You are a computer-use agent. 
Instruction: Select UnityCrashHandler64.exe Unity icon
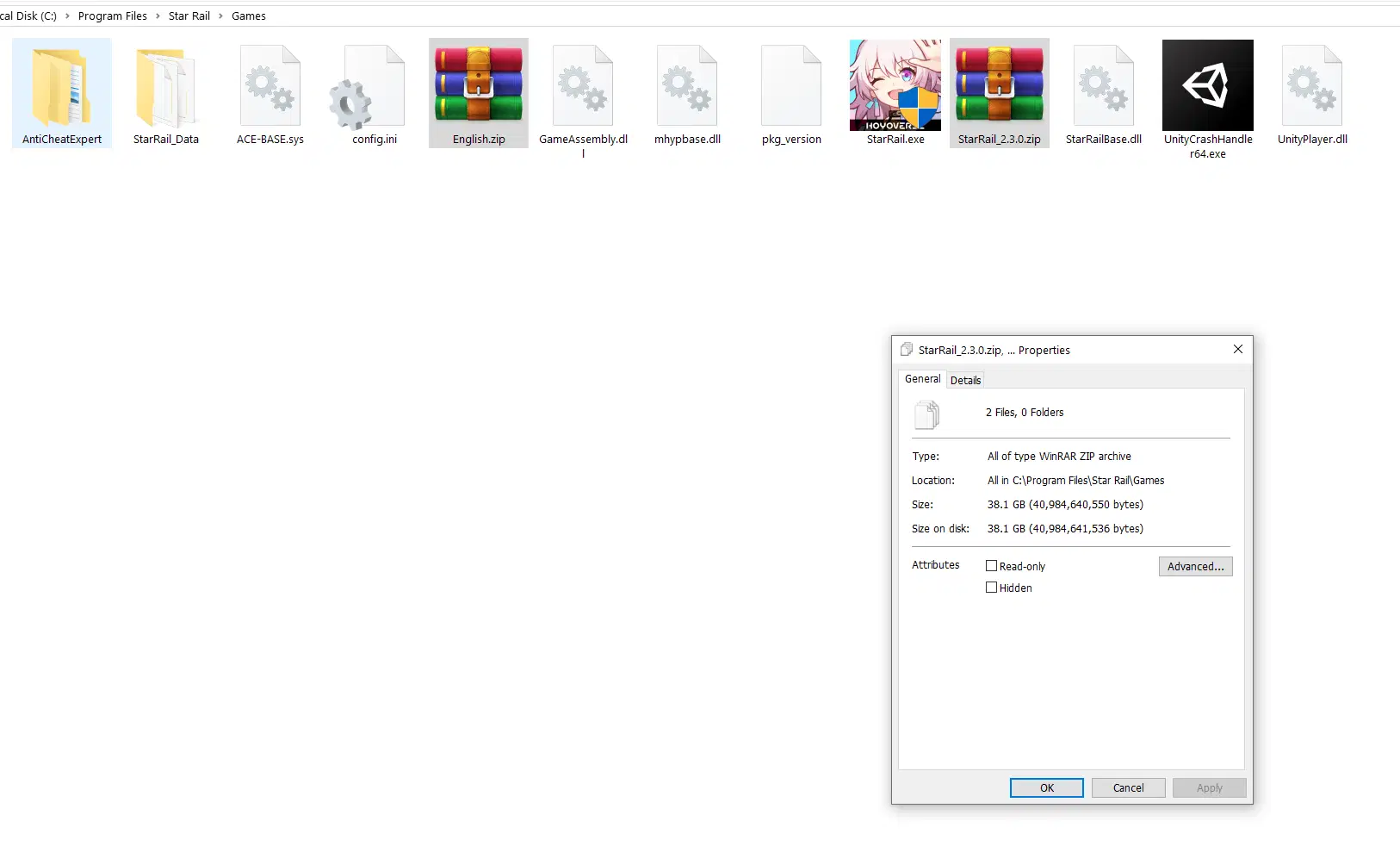click(x=1207, y=86)
